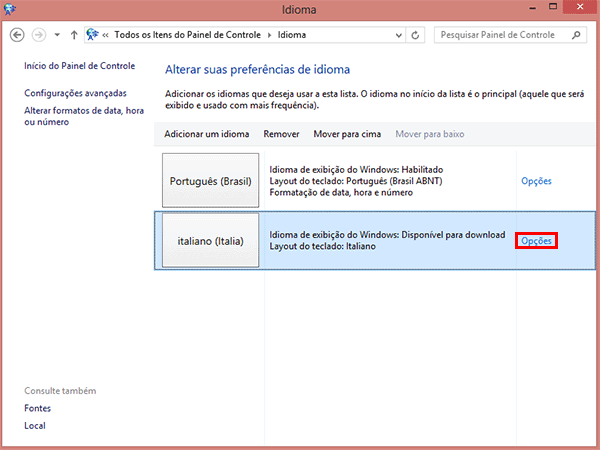Open Local under Consulte também
The width and height of the screenshot is (600, 450).
(35, 426)
